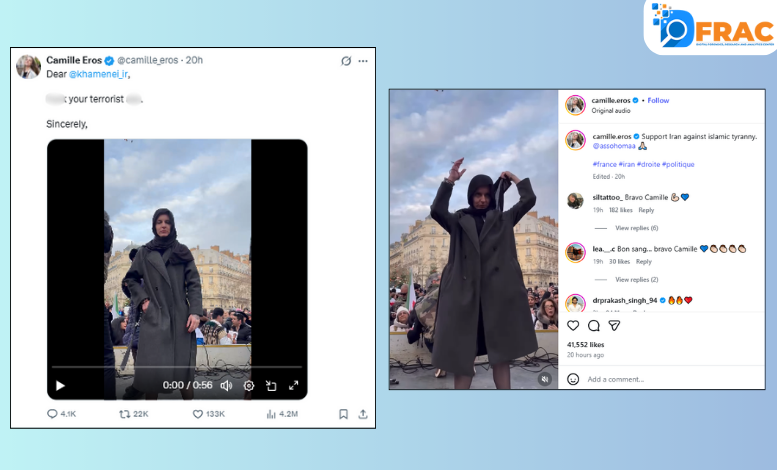Viewport: 777px width, 470px height.
Task: Expand View replies (6) under siltattoo_ comment
Action: [x=636, y=228]
